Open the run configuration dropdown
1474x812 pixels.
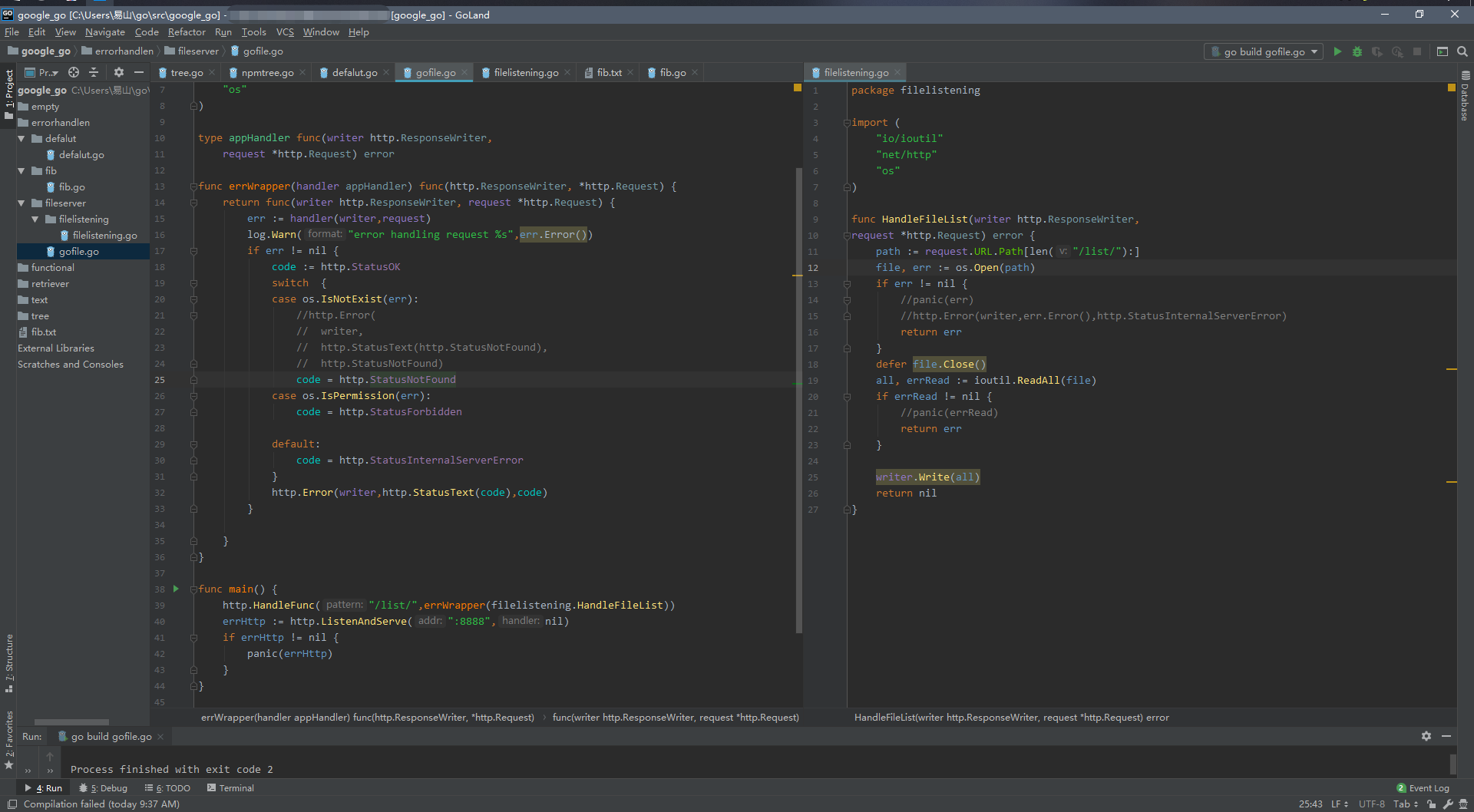coord(1264,51)
